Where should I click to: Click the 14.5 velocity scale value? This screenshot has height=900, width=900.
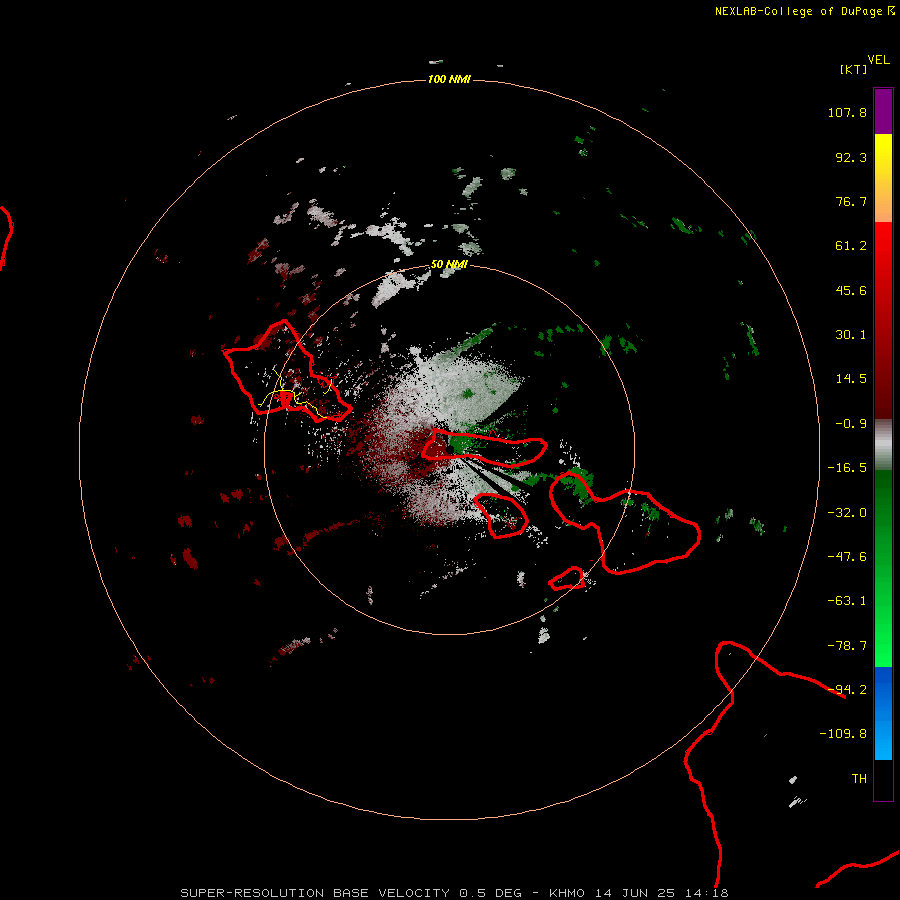[x=851, y=379]
